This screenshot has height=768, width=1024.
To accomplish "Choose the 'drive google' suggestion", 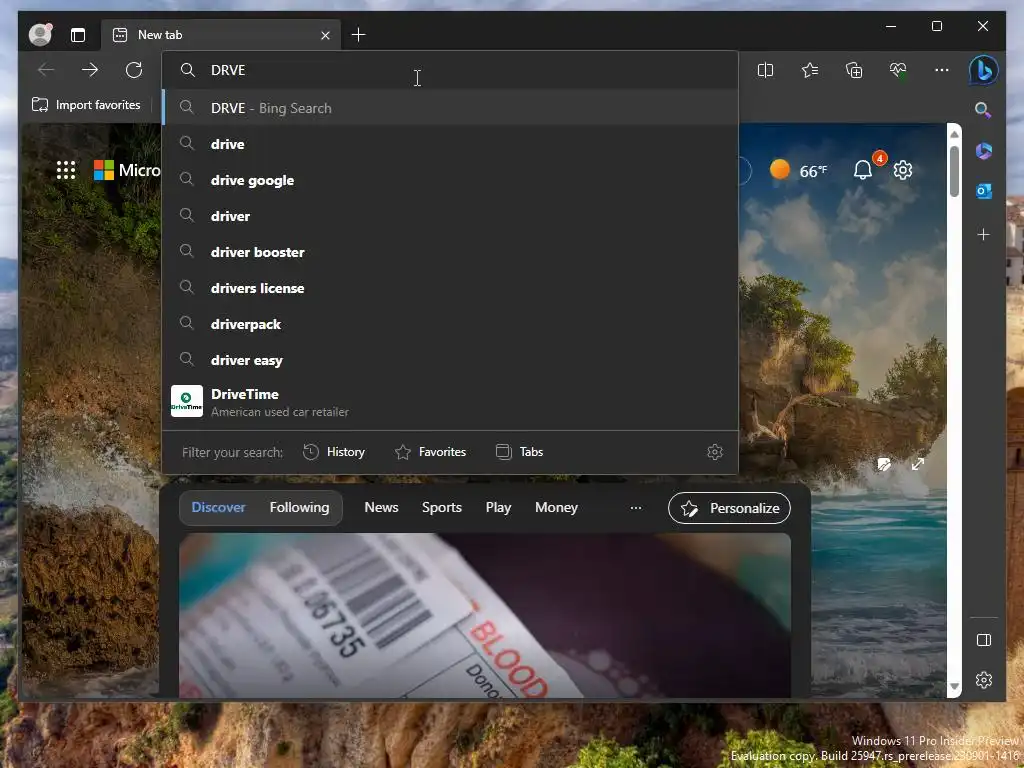I will (x=451, y=180).
